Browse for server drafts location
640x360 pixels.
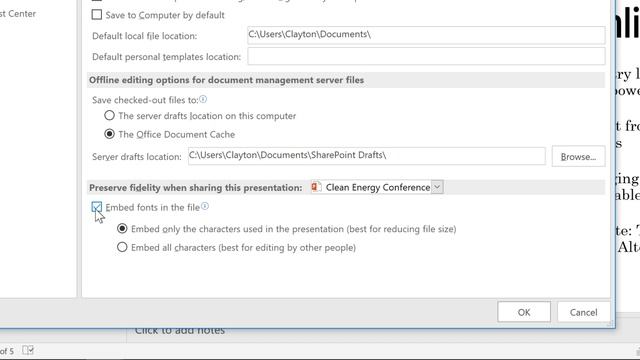tap(578, 156)
